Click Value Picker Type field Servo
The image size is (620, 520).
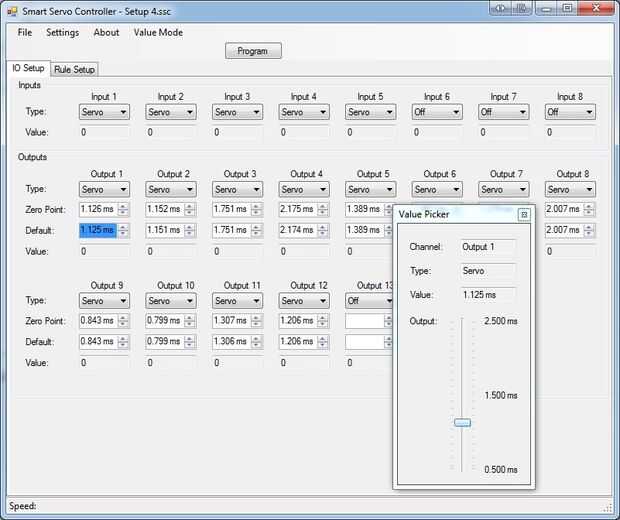pyautogui.click(x=488, y=271)
